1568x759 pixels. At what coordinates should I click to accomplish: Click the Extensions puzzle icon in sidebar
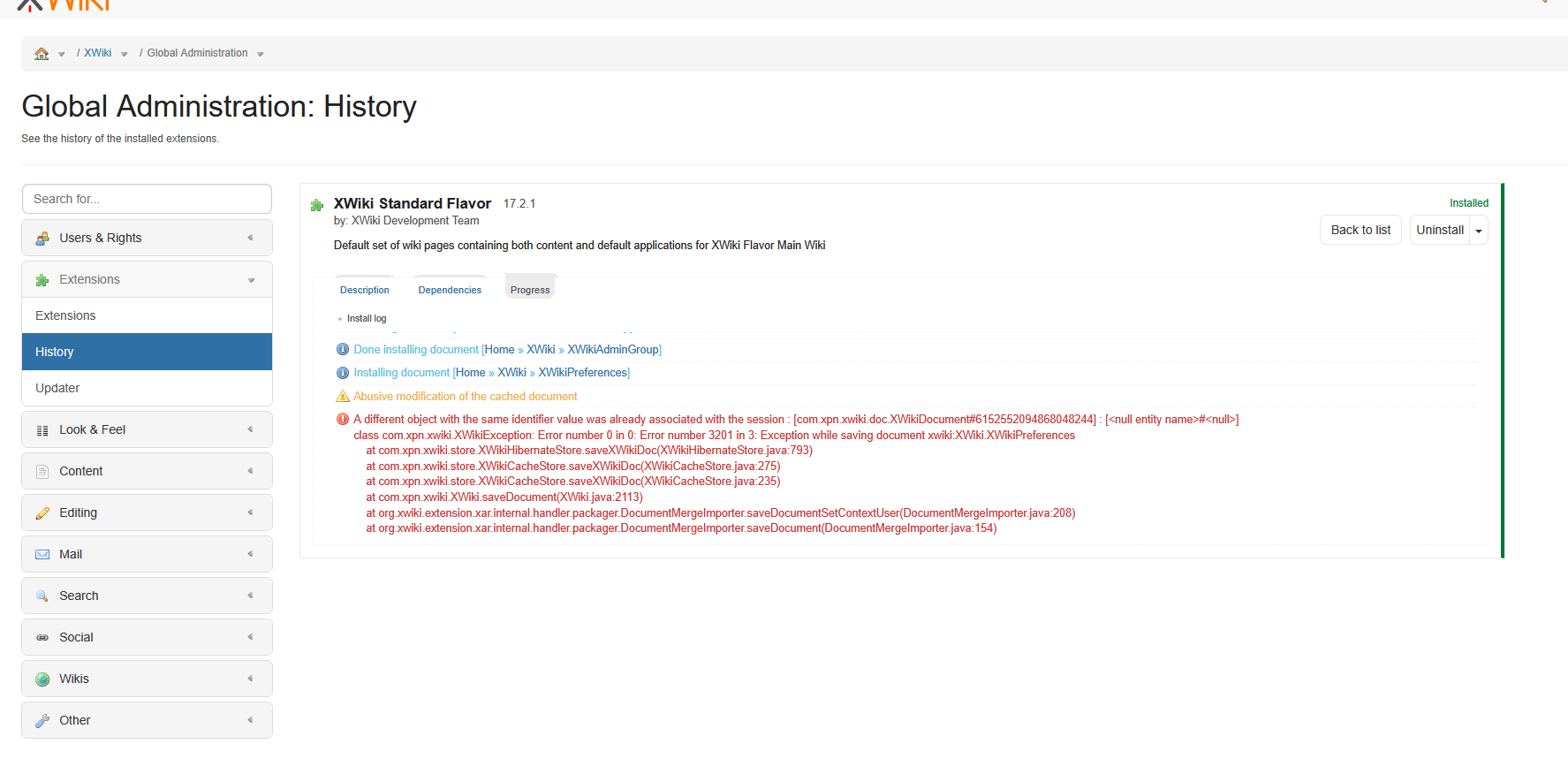[x=42, y=280]
